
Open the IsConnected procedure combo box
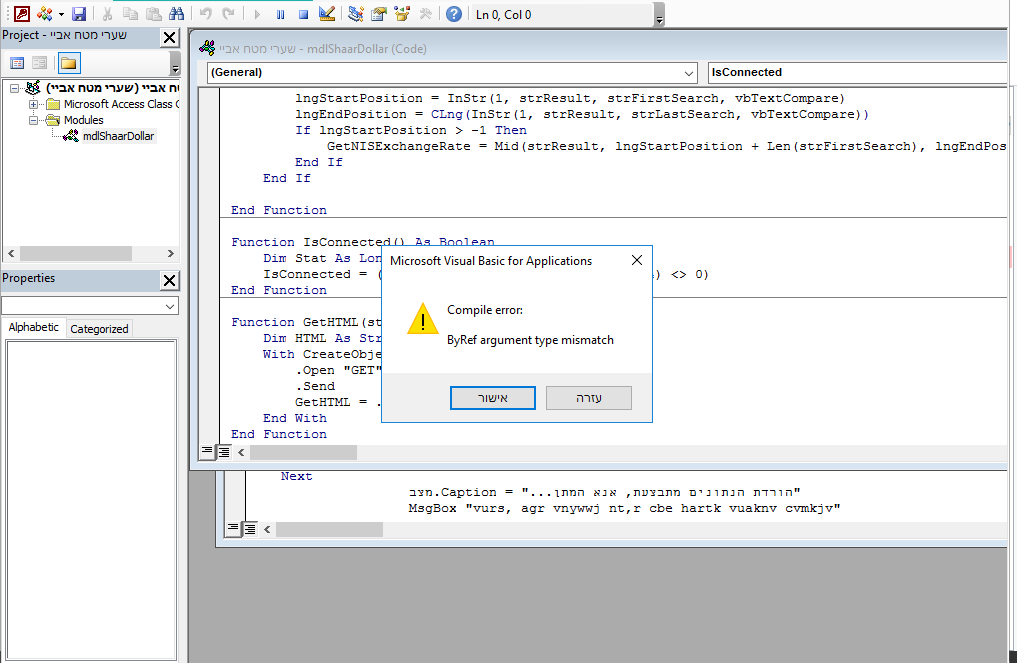click(x=857, y=73)
